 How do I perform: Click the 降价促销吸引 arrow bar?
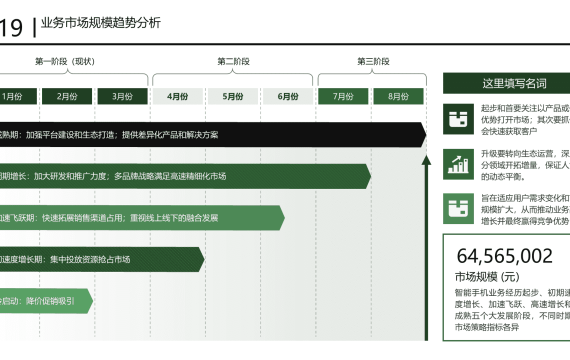tap(47, 301)
